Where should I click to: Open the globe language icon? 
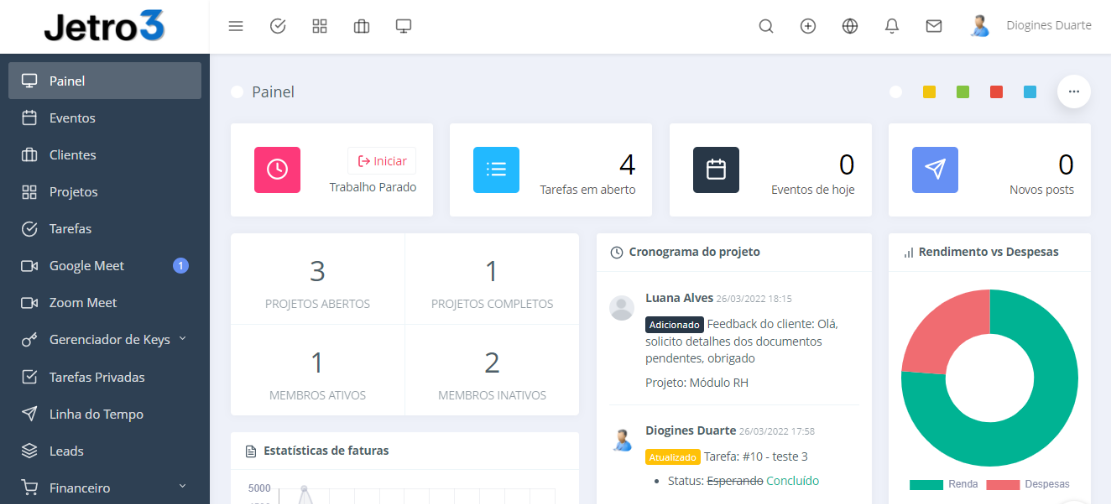[850, 26]
